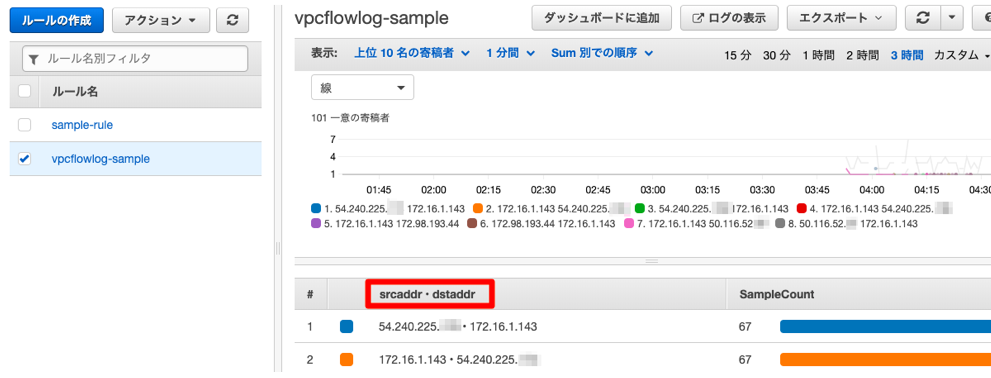
Task: Toggle the select-all checkbox next to ルール名
Action: (x=25, y=92)
